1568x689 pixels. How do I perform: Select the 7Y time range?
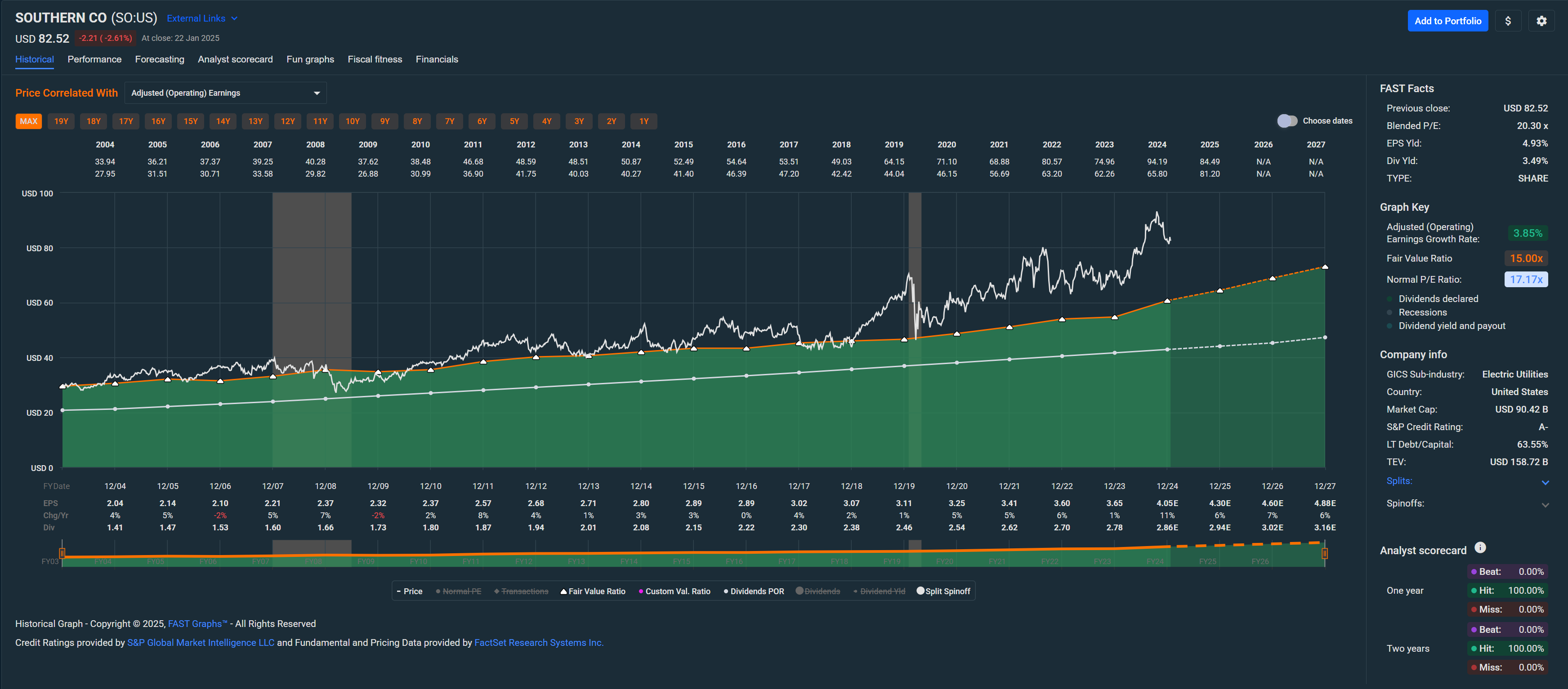point(450,121)
